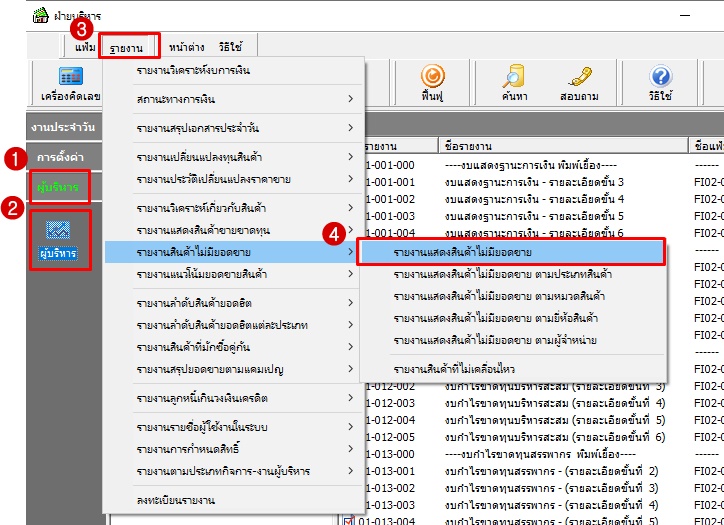This screenshot has width=724, height=525.
Task: Open the เครื่องคิดเลข calculator tool
Action: 71,84
